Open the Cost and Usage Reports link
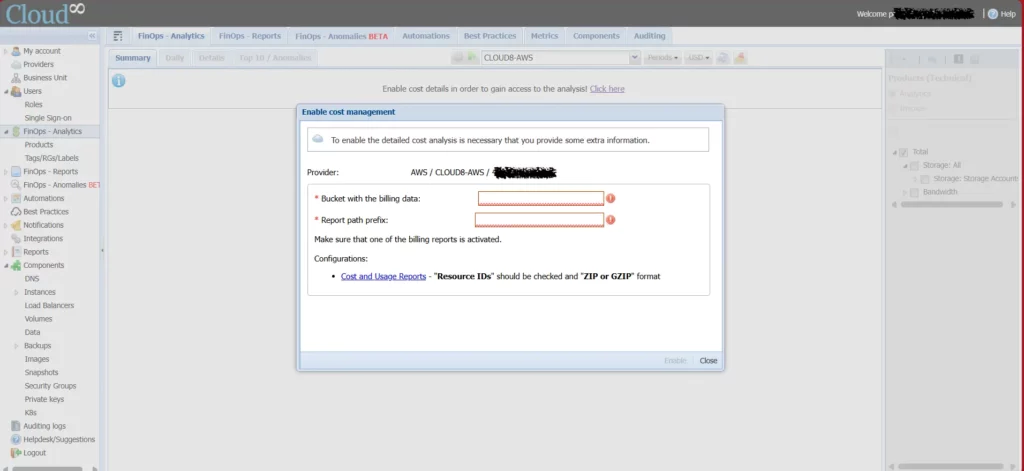 pos(383,276)
